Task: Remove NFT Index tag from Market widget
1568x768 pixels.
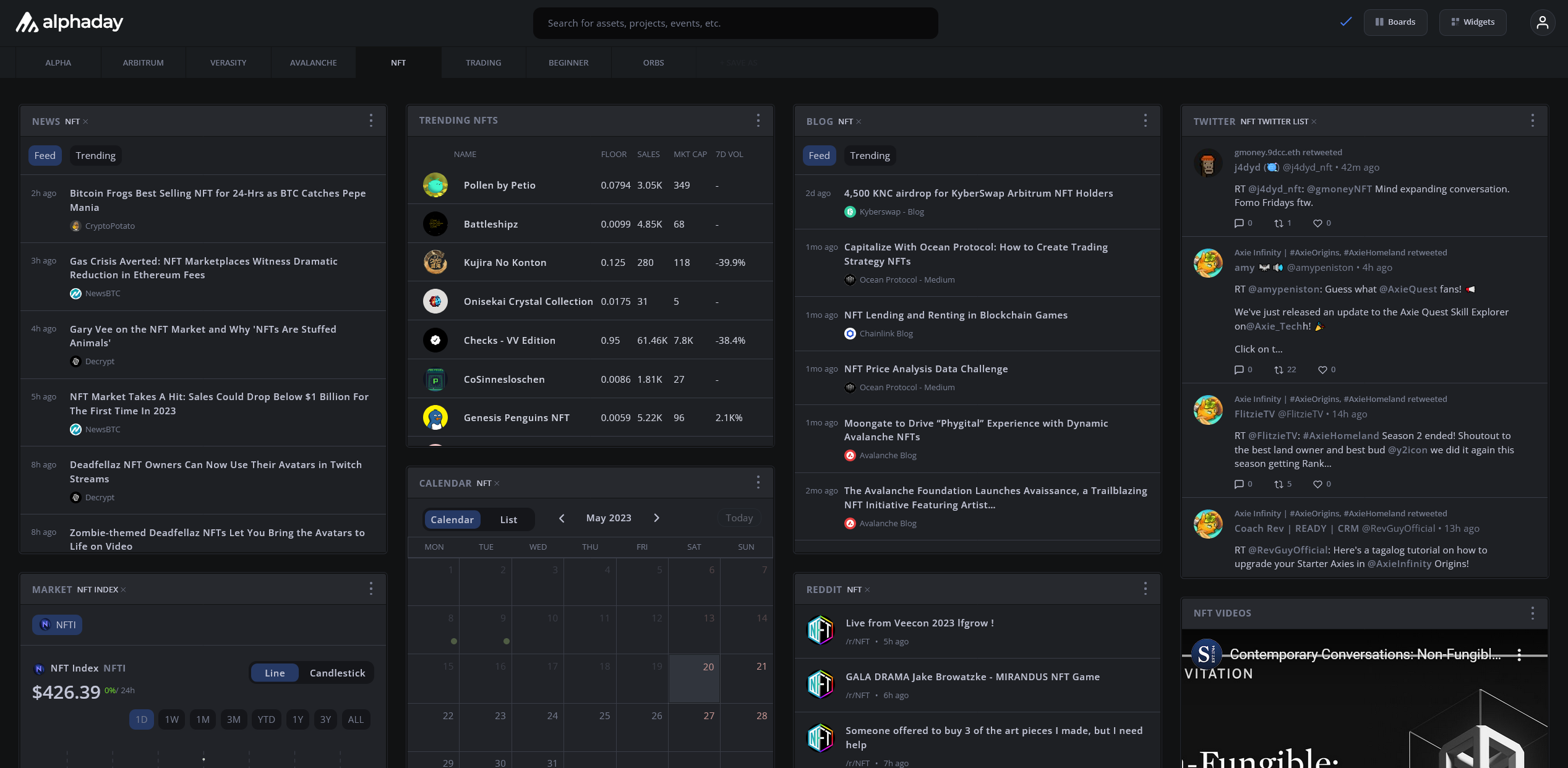Action: coord(123,590)
